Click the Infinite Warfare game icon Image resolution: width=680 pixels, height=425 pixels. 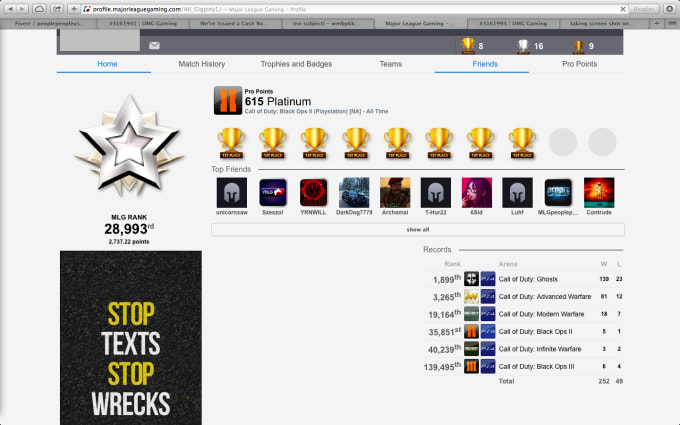click(471, 349)
